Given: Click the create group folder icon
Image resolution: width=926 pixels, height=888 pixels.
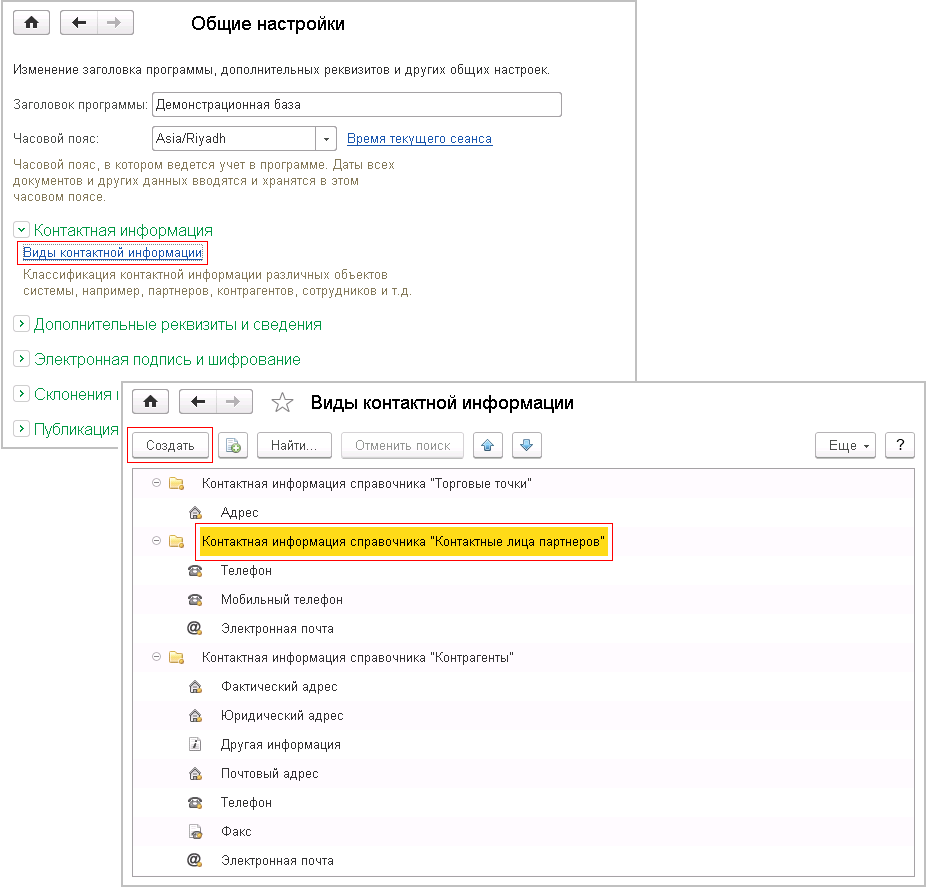Looking at the screenshot, I should (232, 445).
